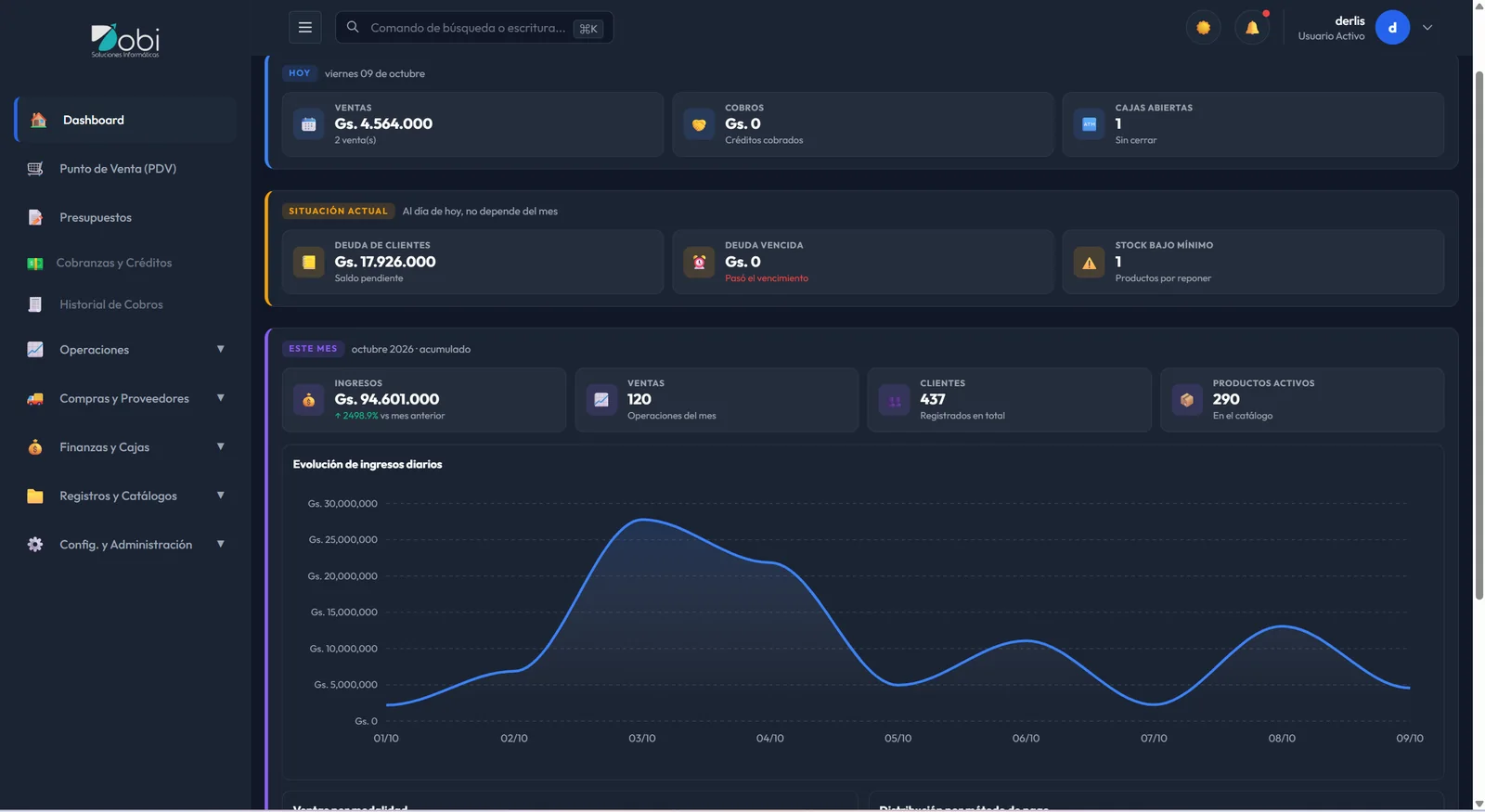
Task: Click the SITUACIÓN ACTUAL badge
Action: pyautogui.click(x=338, y=211)
